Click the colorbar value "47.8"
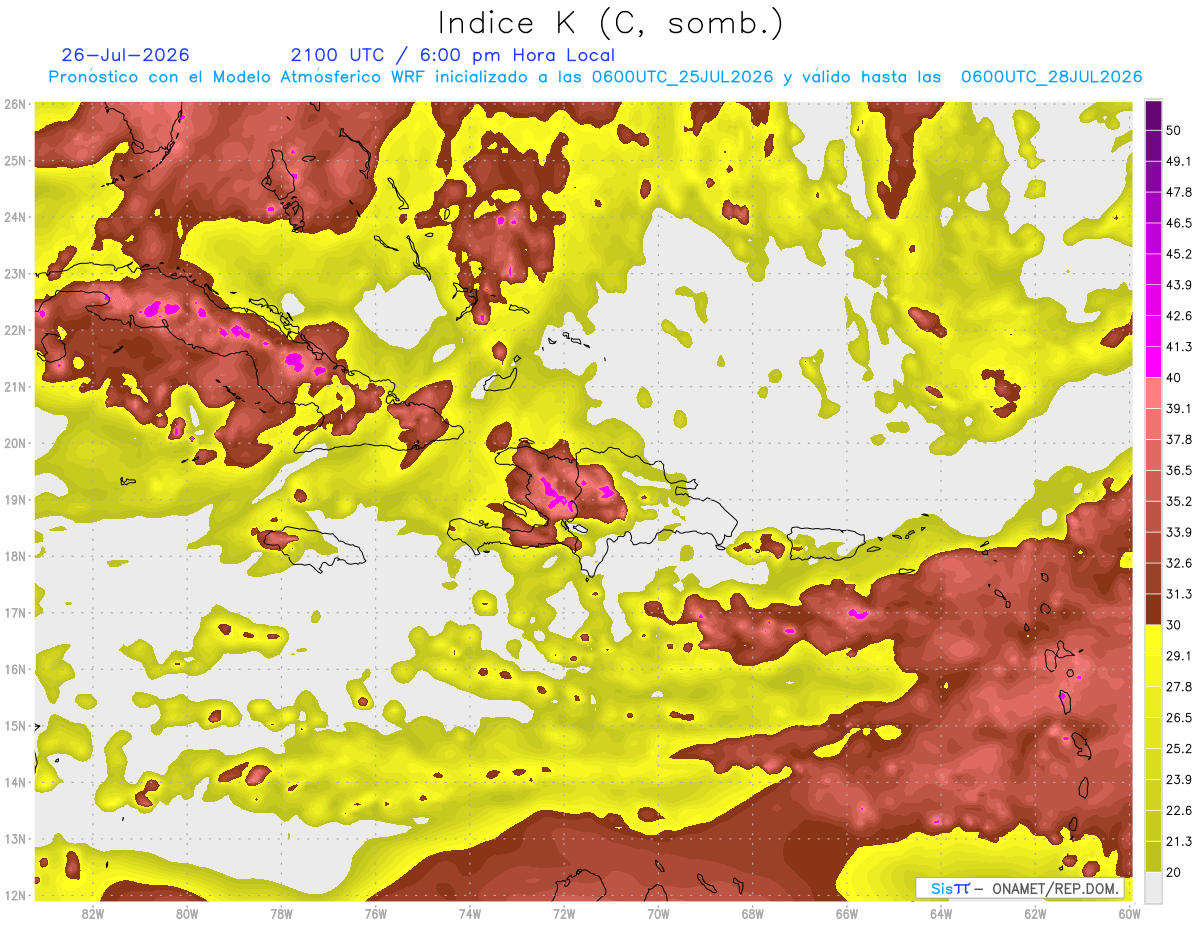 click(x=1178, y=192)
